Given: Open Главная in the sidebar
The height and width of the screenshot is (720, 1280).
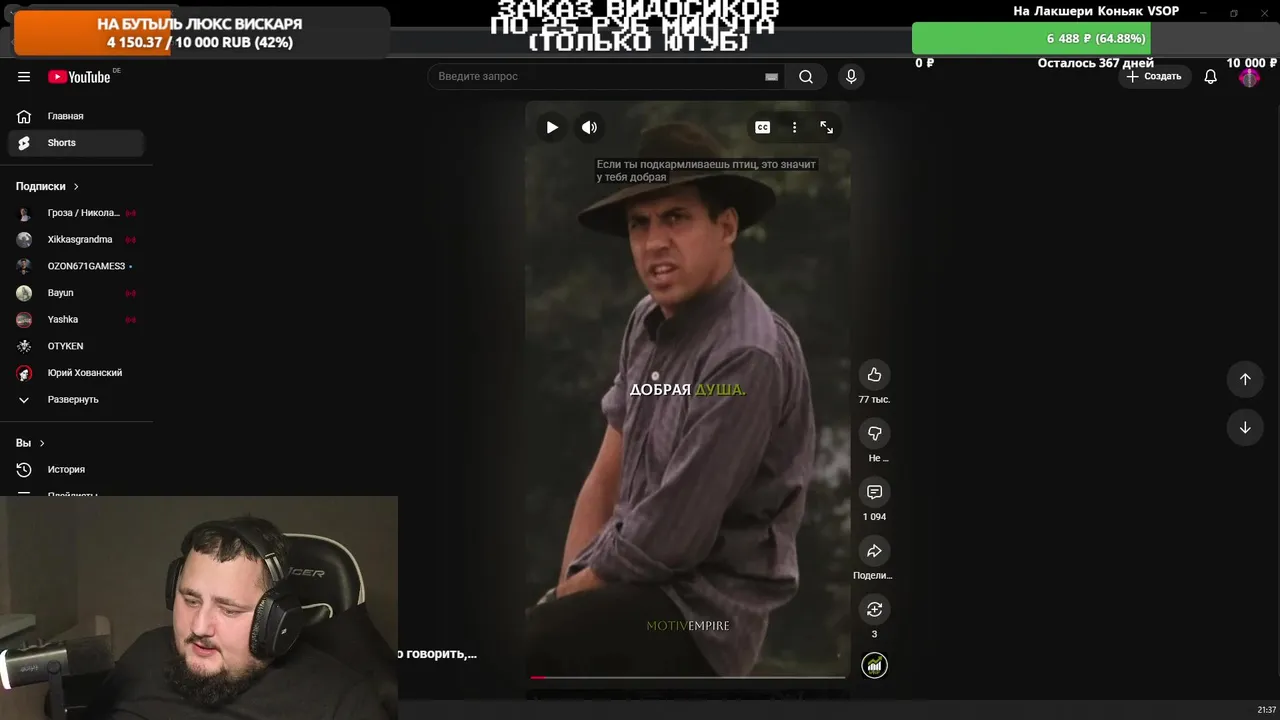Looking at the screenshot, I should pyautogui.click(x=76, y=116).
